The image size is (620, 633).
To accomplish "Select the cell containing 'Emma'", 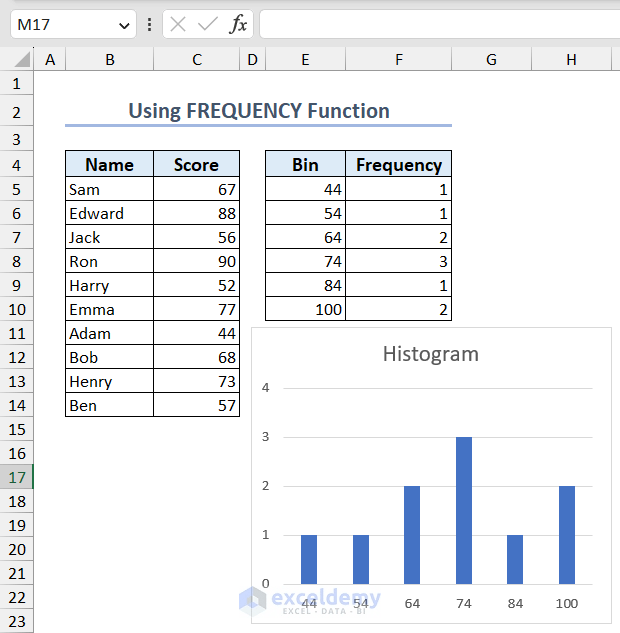I will tap(109, 309).
